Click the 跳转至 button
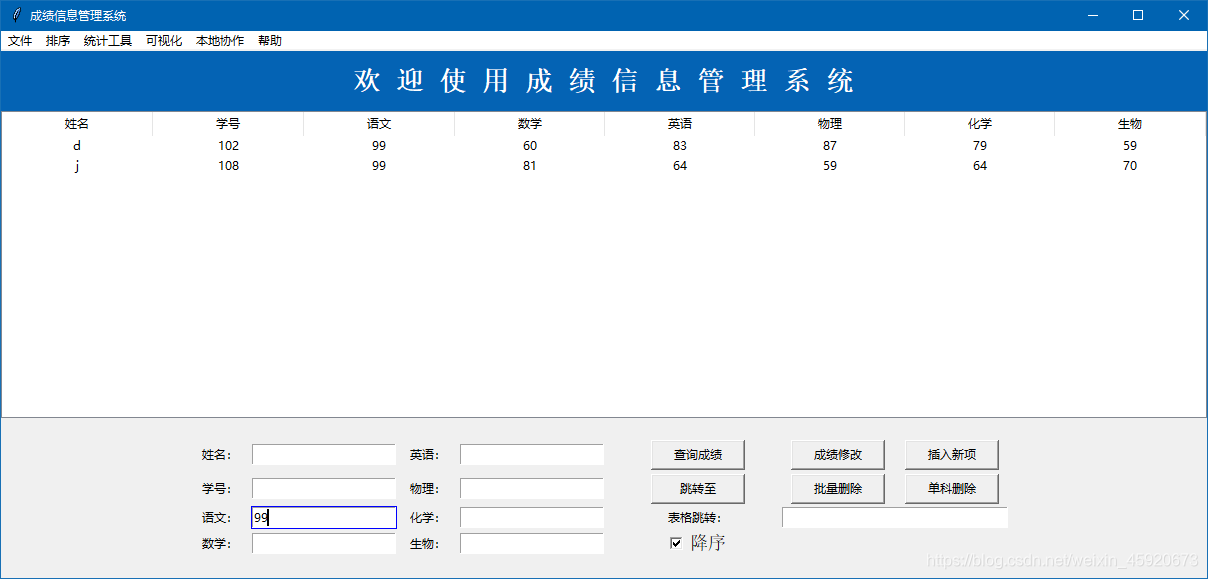Viewport: 1208px width, 579px height. click(x=697, y=488)
